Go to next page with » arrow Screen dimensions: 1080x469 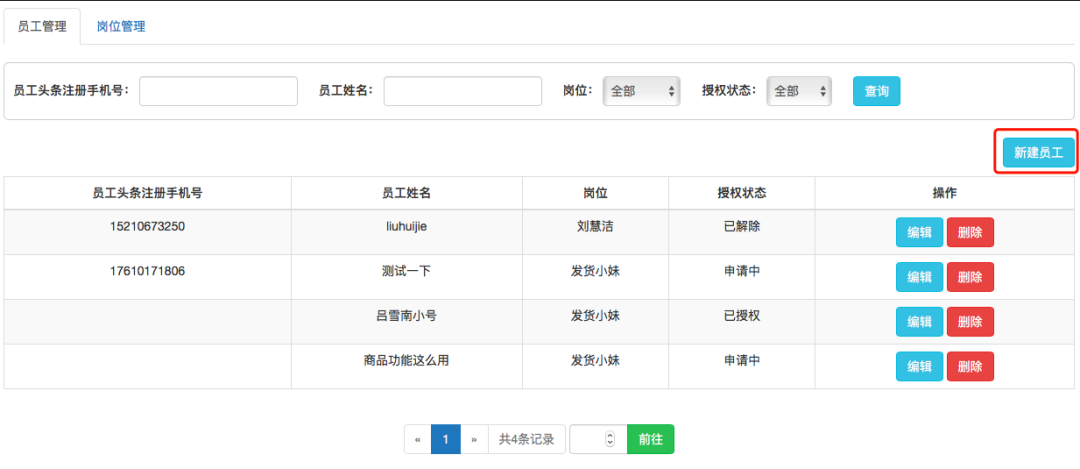tap(474, 439)
